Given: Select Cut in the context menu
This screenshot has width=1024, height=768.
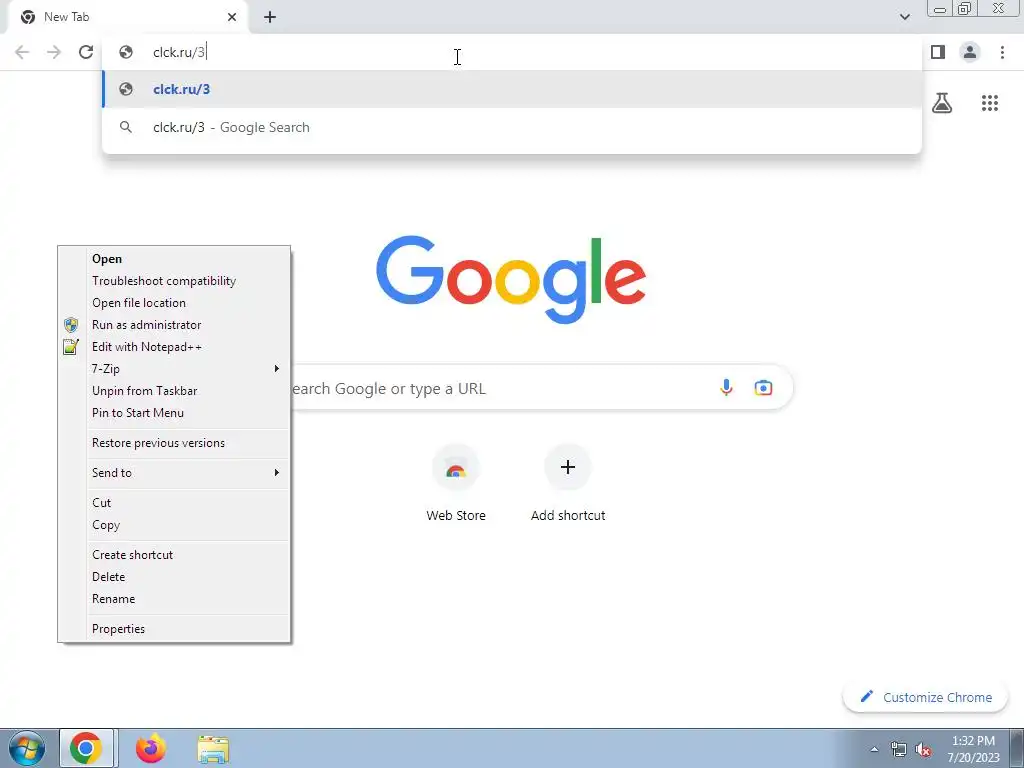Looking at the screenshot, I should (174, 503).
